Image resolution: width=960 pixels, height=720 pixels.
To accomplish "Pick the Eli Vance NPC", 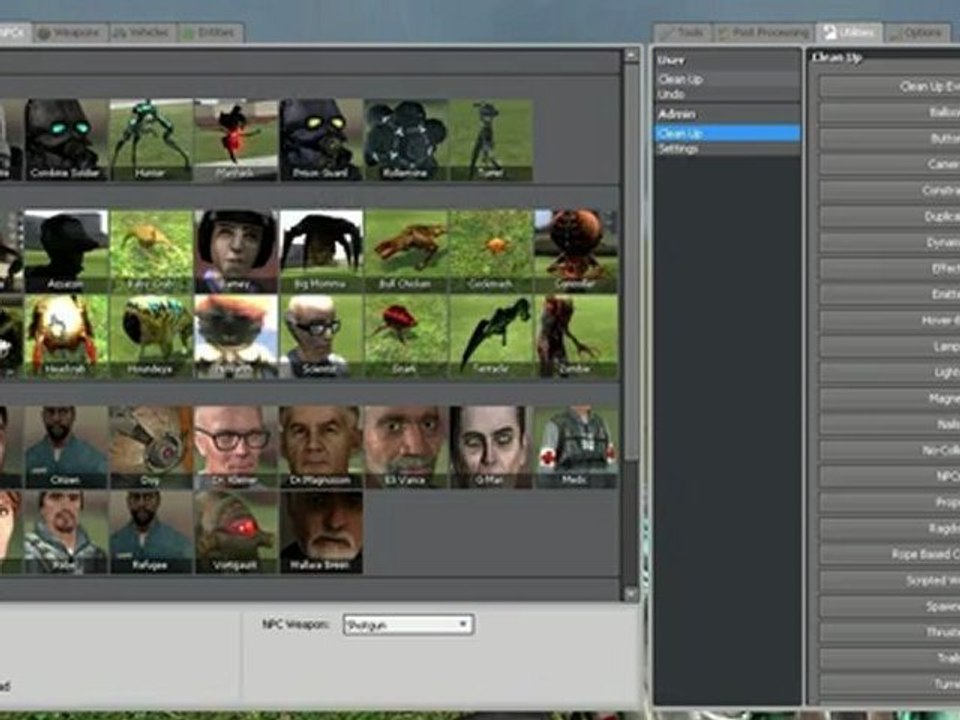I will pyautogui.click(x=406, y=447).
